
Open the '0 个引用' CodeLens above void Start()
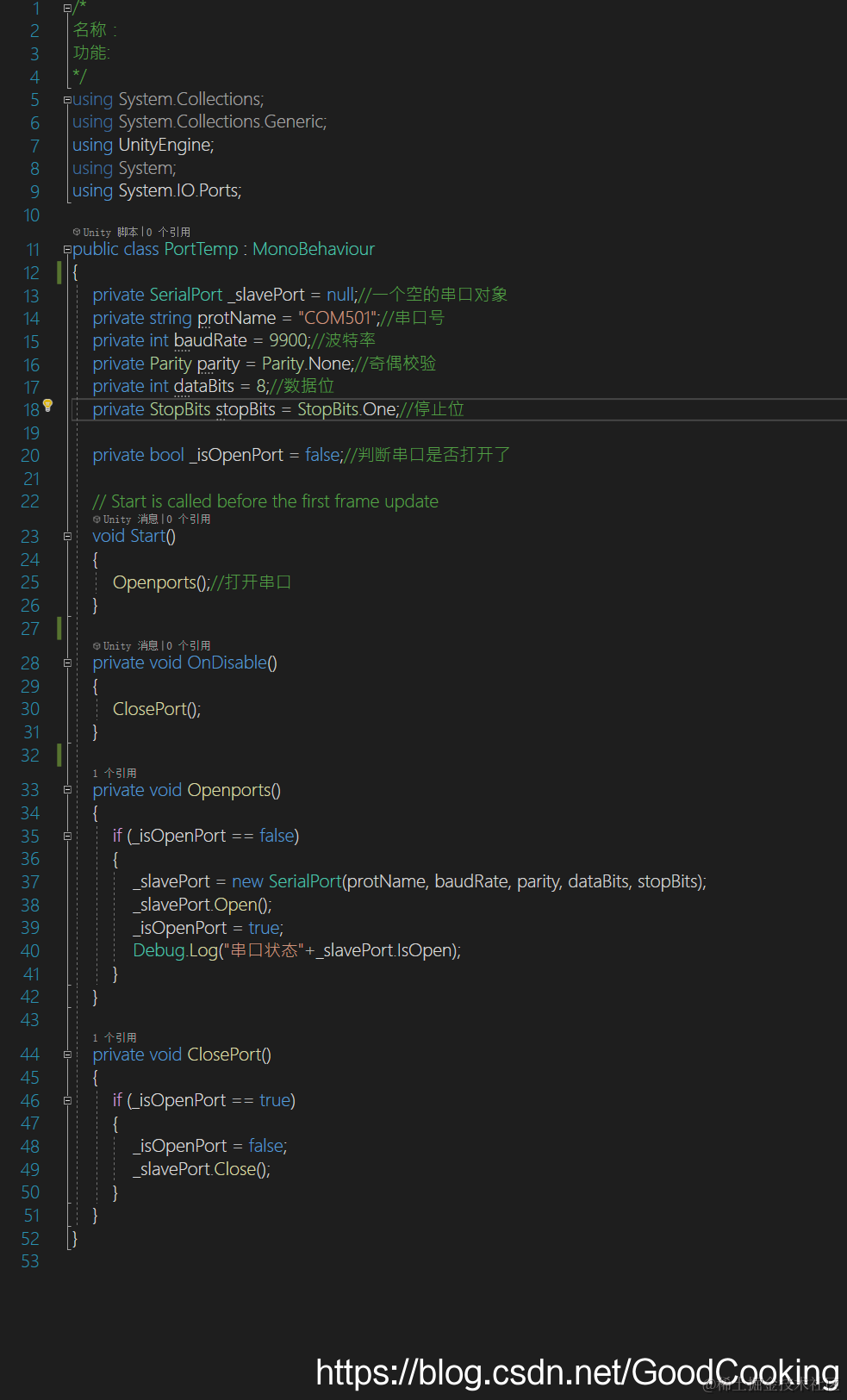click(188, 519)
